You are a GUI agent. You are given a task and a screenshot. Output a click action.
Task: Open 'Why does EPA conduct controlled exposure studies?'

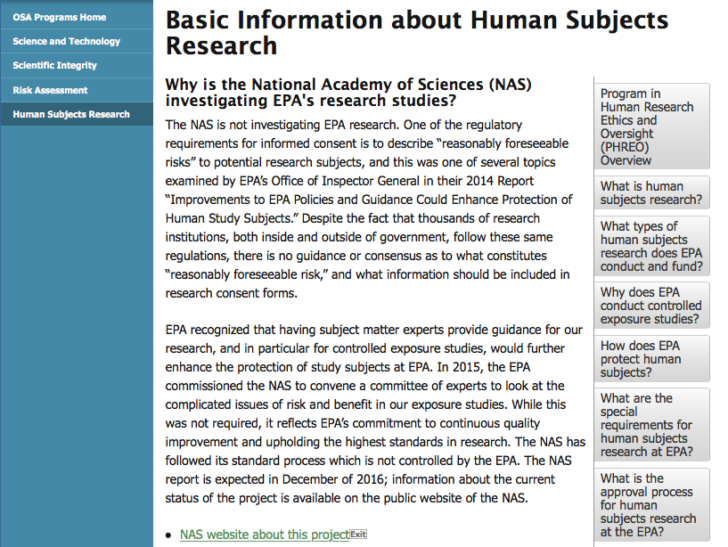click(652, 306)
